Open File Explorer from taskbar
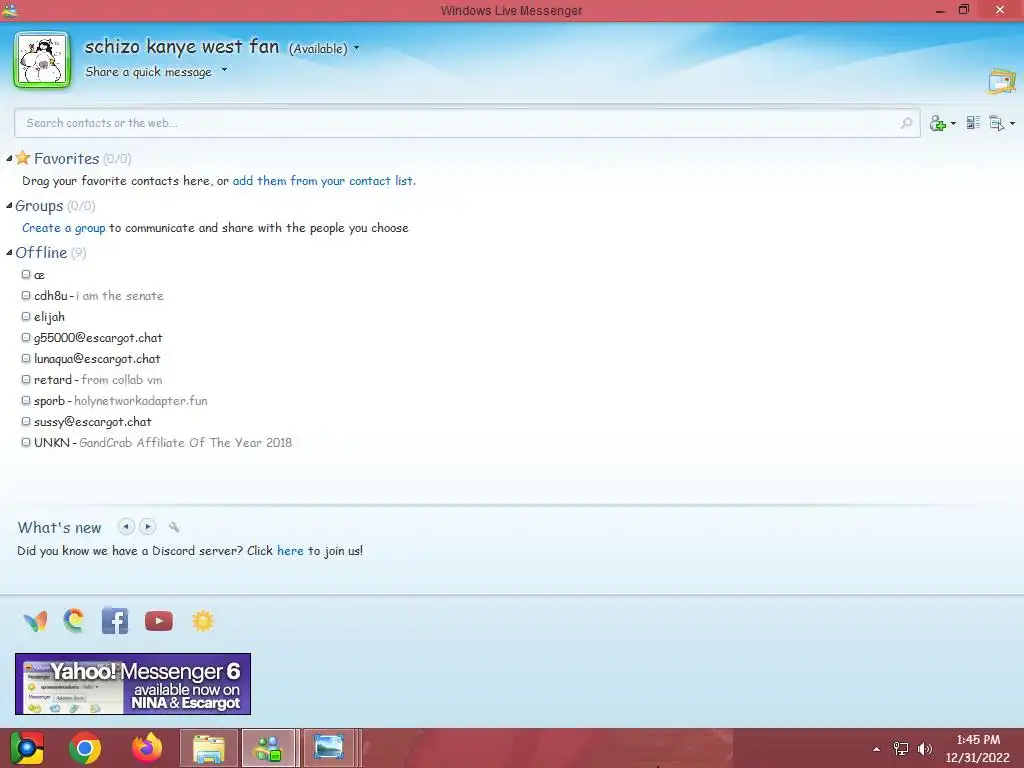The width and height of the screenshot is (1024, 768). [209, 748]
